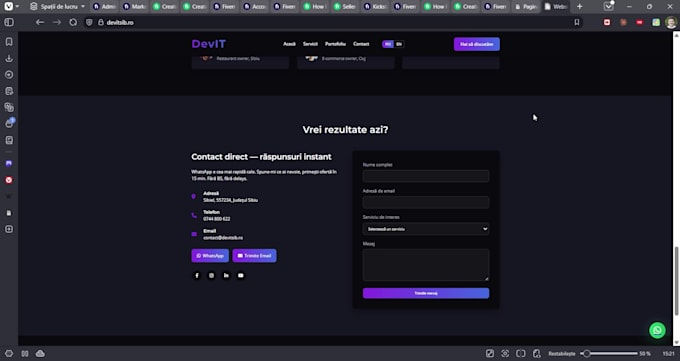Open the user profile avatar
680x361 pixels.
tap(671, 22)
